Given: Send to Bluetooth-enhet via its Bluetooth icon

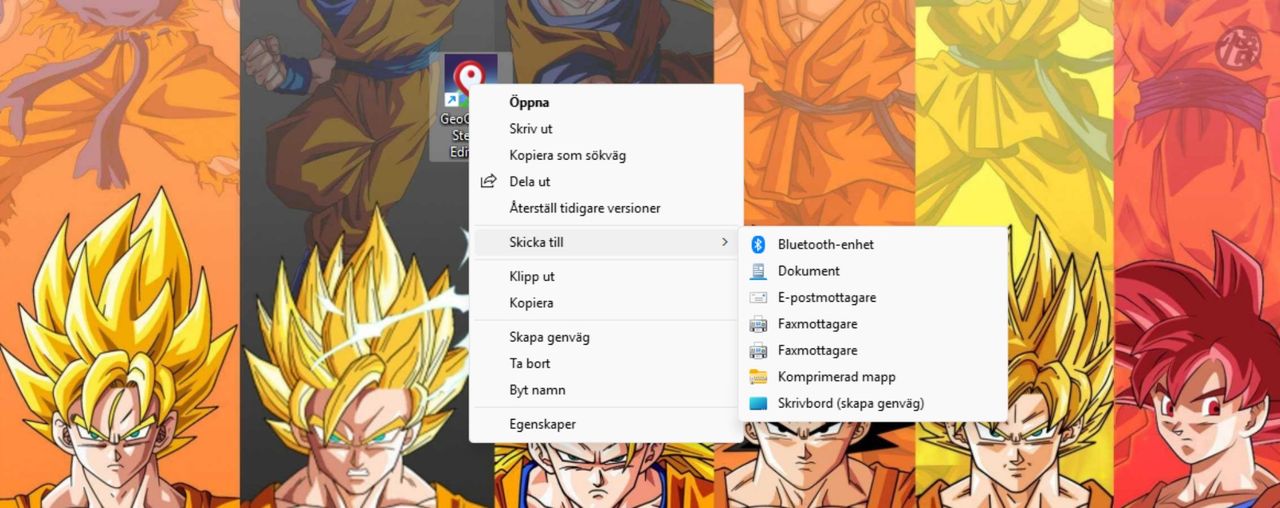Looking at the screenshot, I should [758, 244].
